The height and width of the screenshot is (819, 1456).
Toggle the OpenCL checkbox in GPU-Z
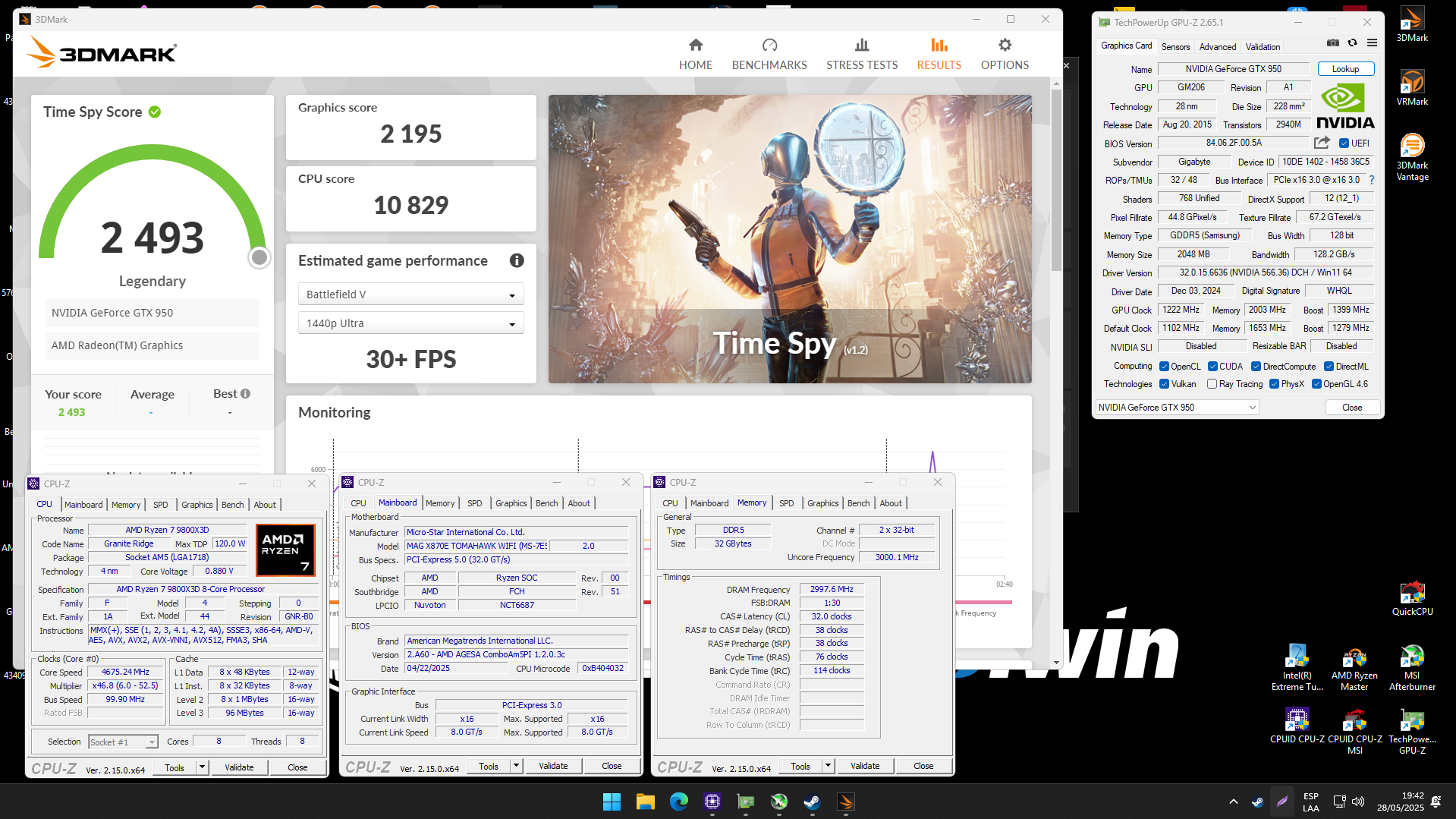1164,367
